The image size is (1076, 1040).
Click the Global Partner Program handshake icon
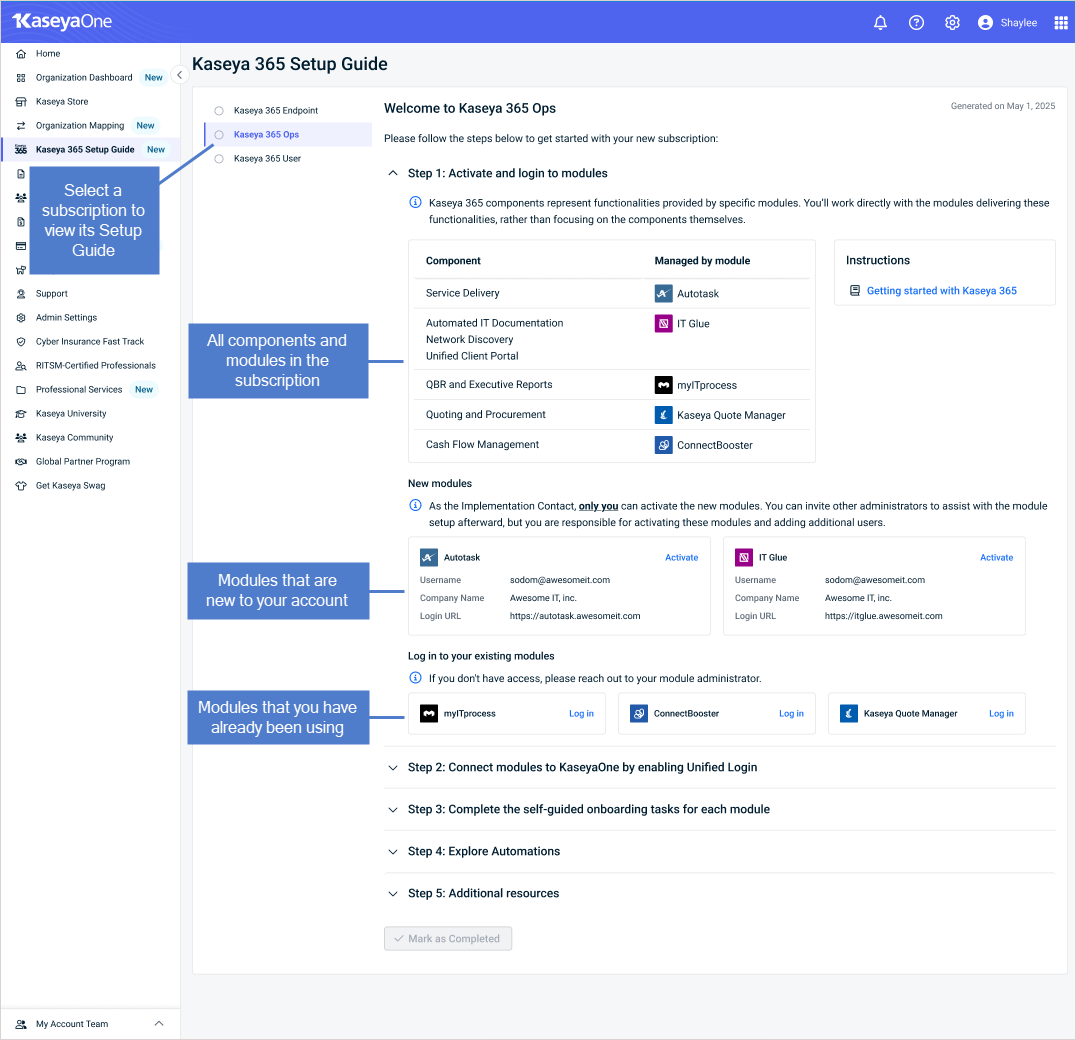pos(21,462)
